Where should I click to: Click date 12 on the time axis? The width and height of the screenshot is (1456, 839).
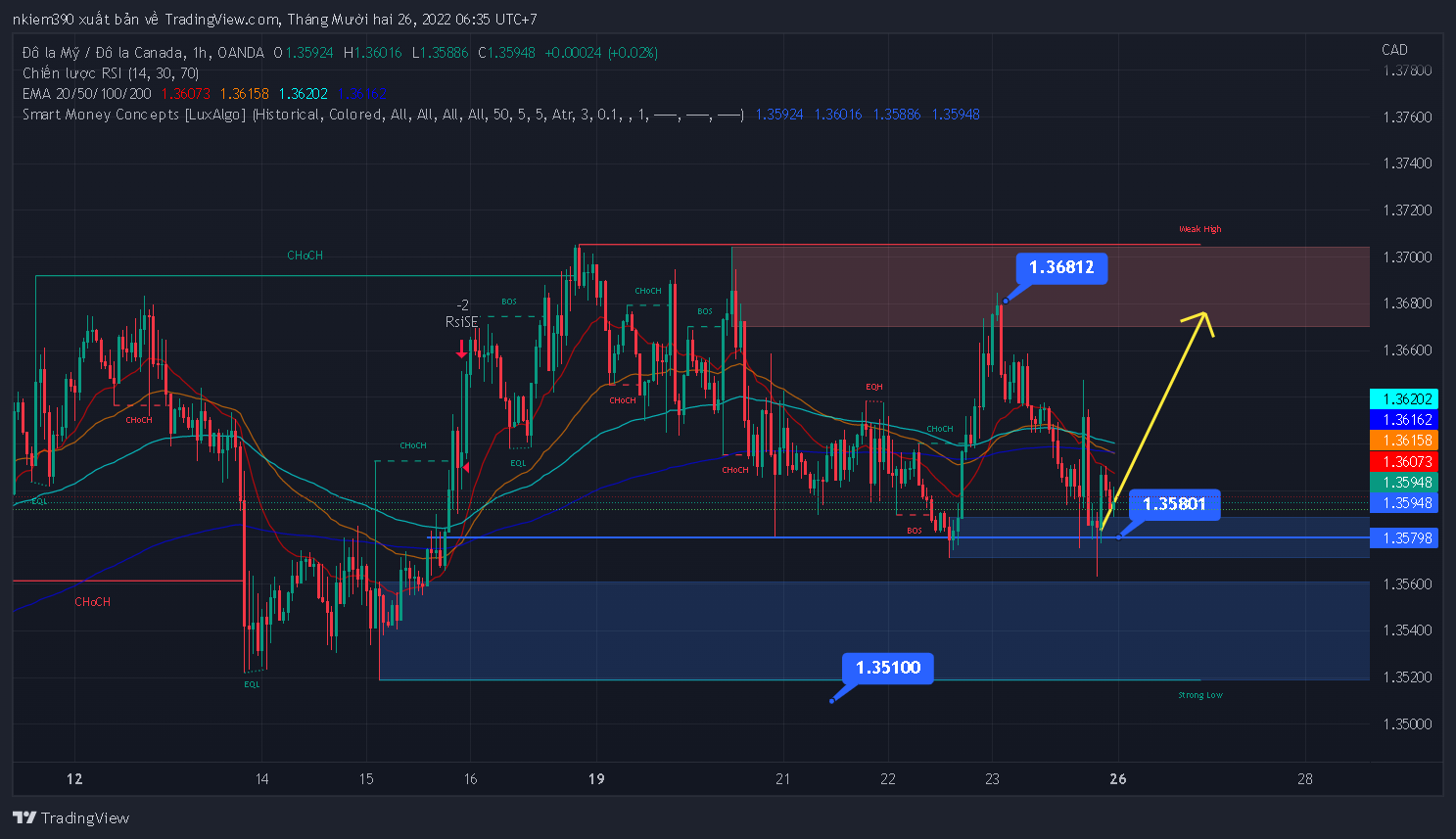click(x=74, y=779)
